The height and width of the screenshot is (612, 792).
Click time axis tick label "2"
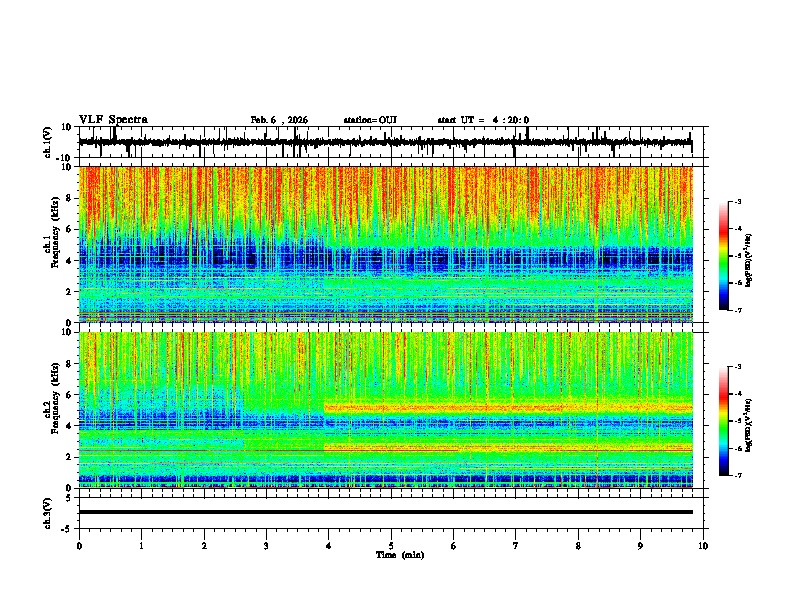click(x=204, y=546)
